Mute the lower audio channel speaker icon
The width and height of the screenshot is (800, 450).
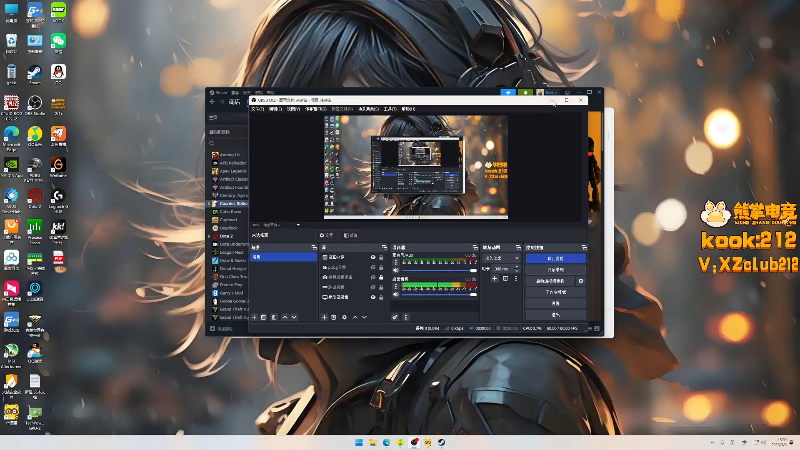[x=395, y=294]
